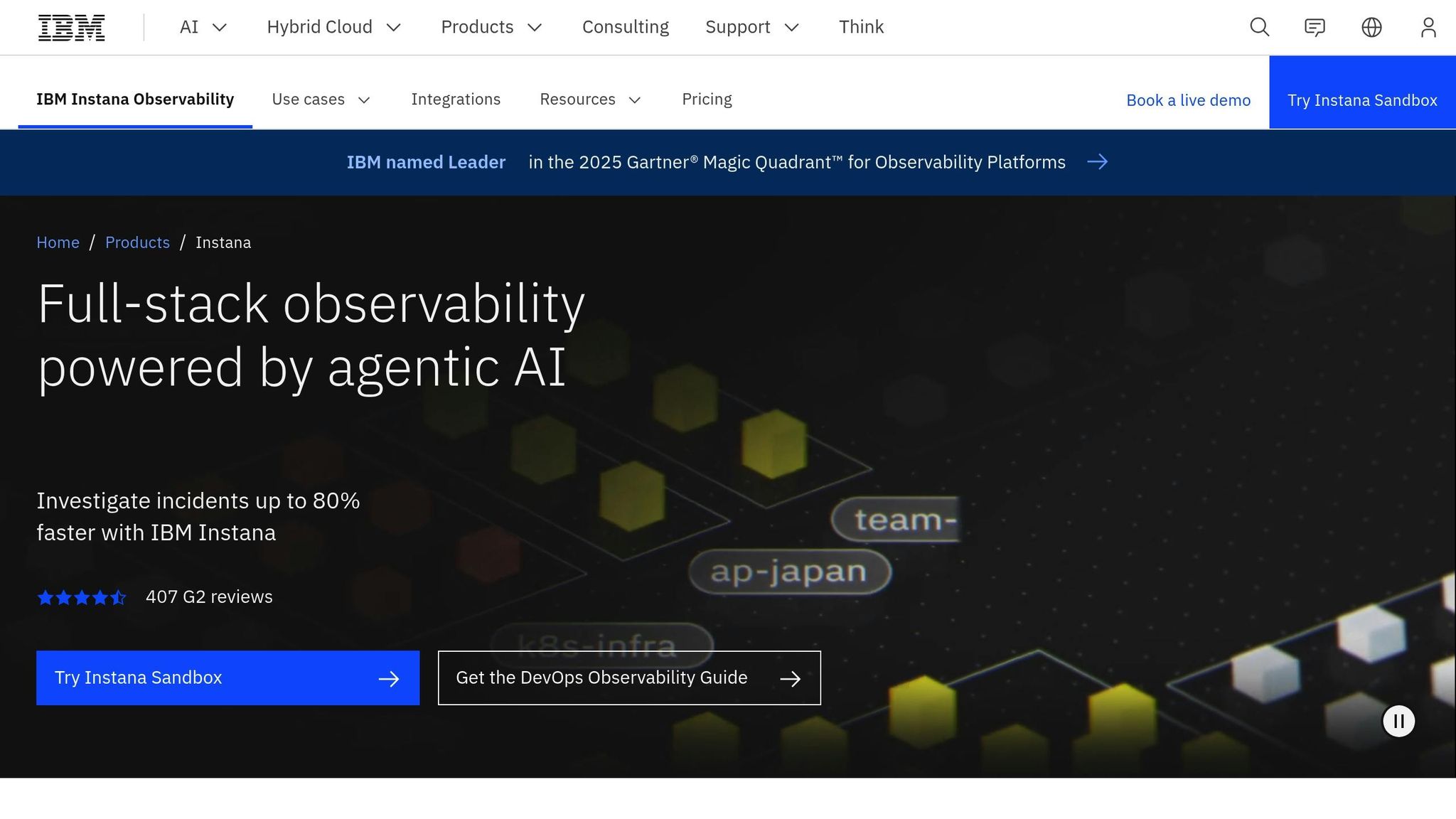Click the Book a live demo link

pos(1188,100)
